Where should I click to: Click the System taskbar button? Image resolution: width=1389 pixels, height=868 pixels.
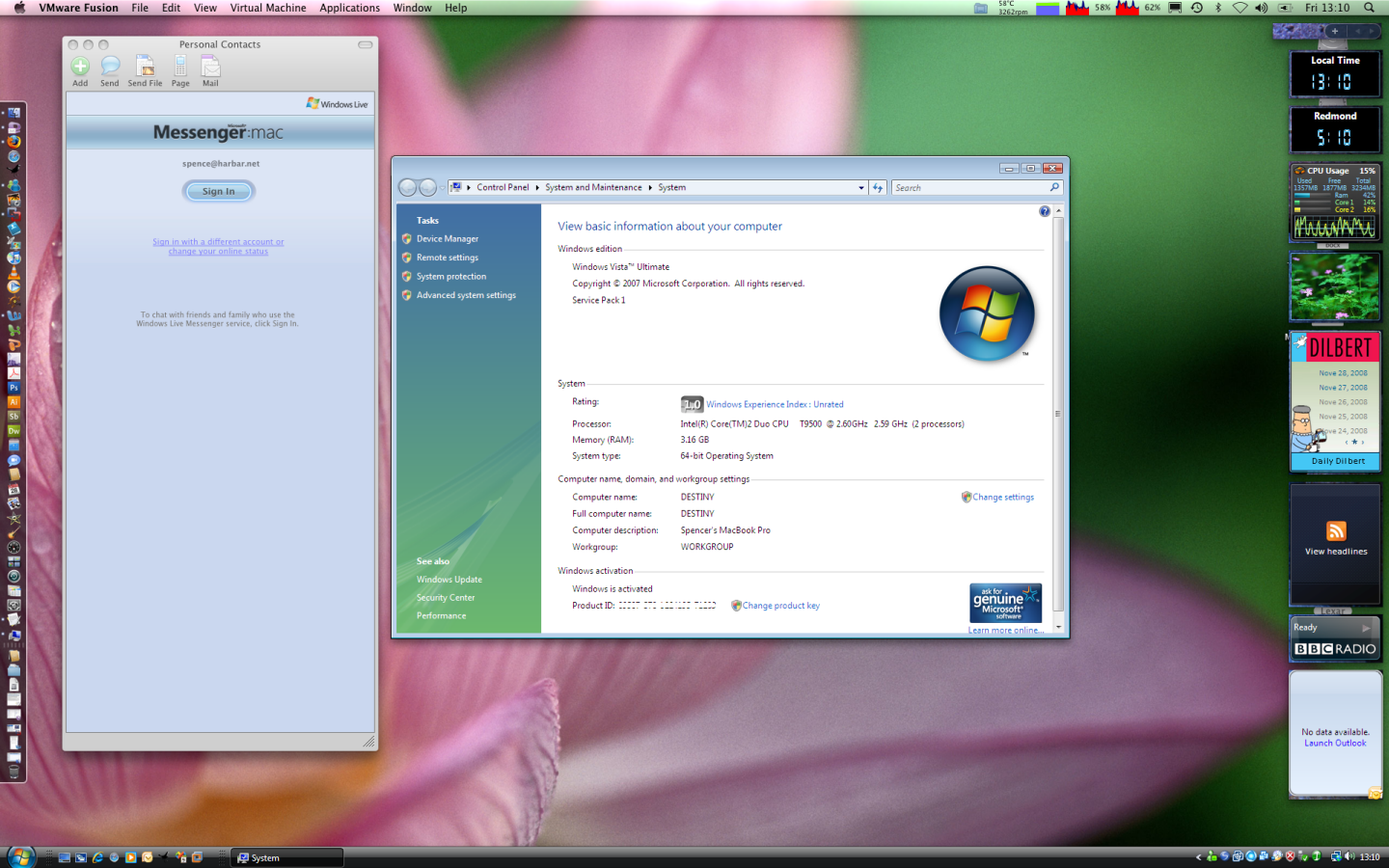click(287, 857)
